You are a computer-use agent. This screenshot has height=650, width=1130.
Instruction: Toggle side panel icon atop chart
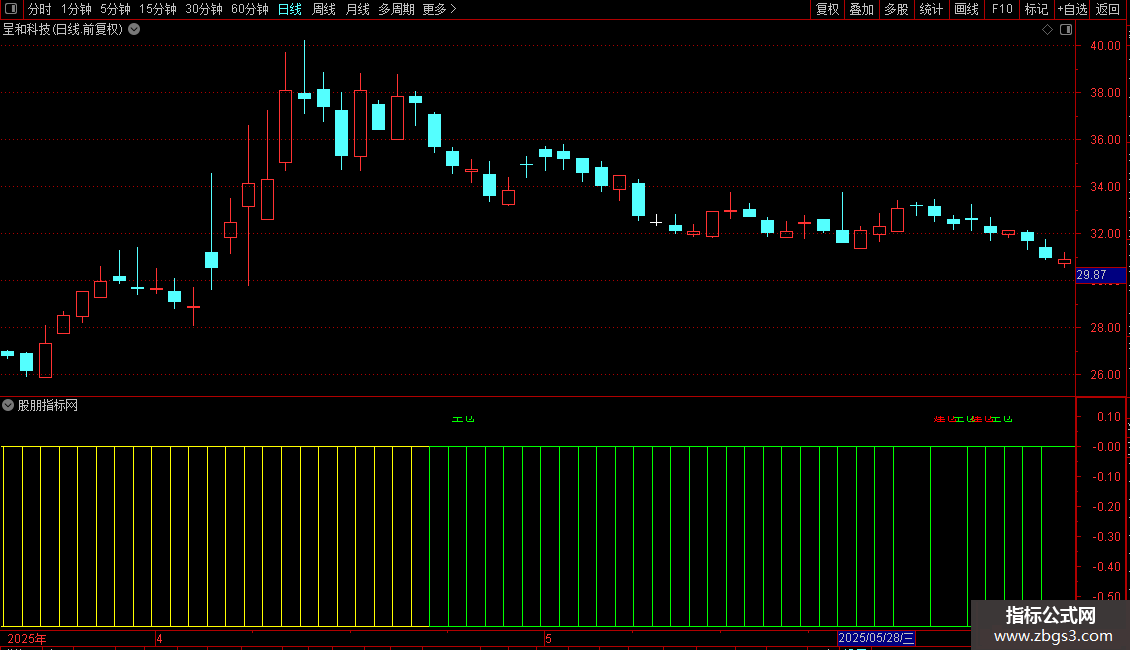1066,30
